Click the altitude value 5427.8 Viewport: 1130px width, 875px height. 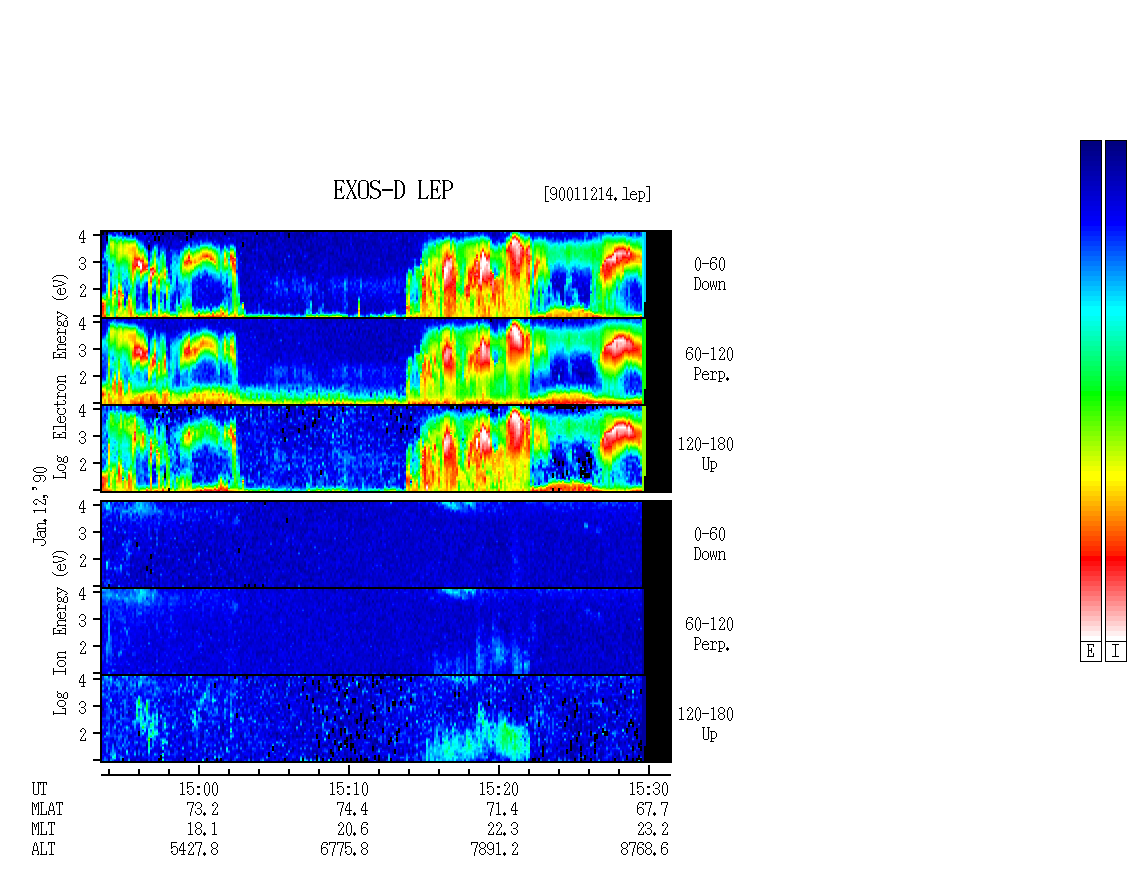(x=195, y=850)
